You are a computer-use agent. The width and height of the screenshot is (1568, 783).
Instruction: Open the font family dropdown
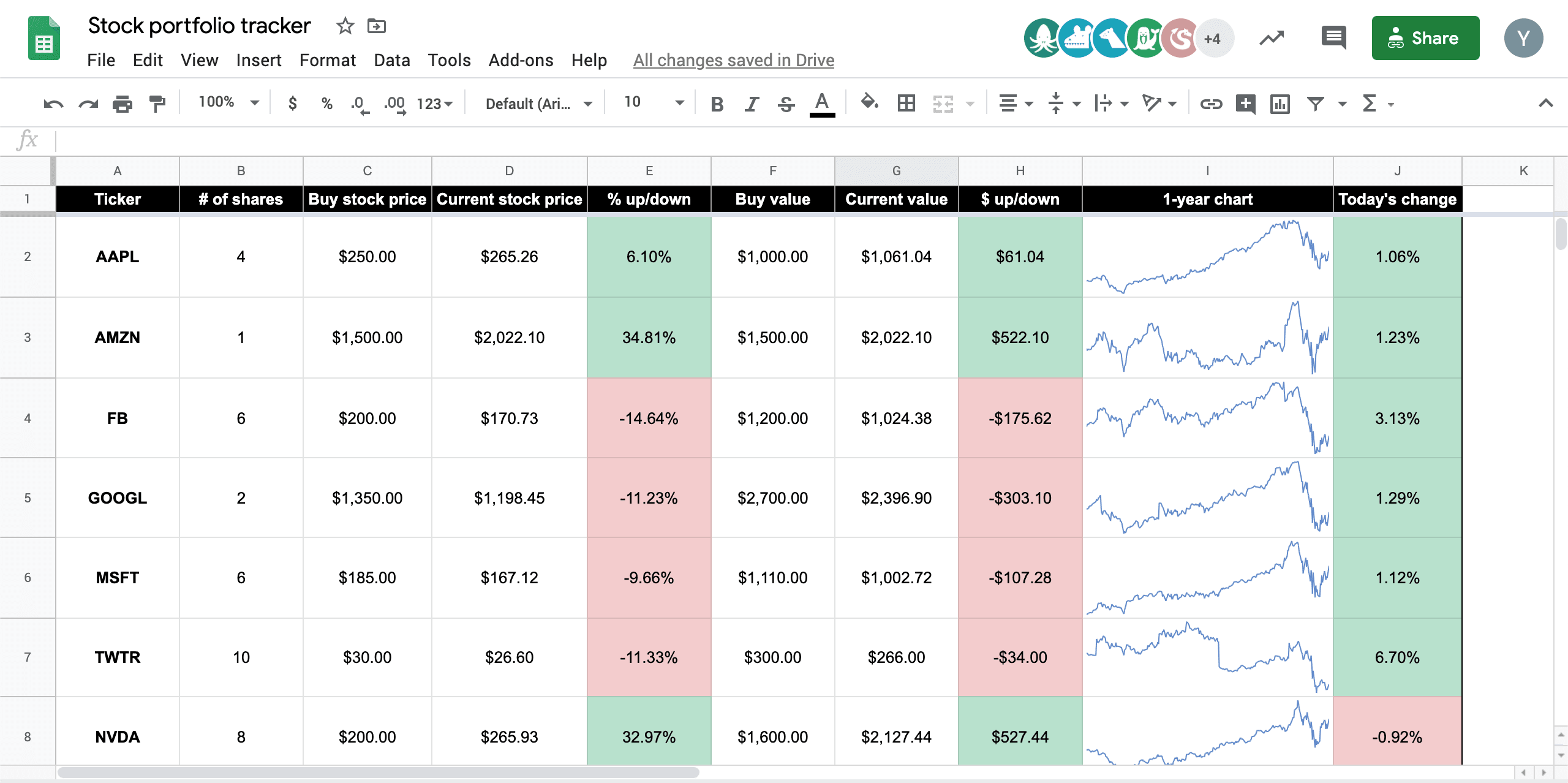tap(539, 104)
